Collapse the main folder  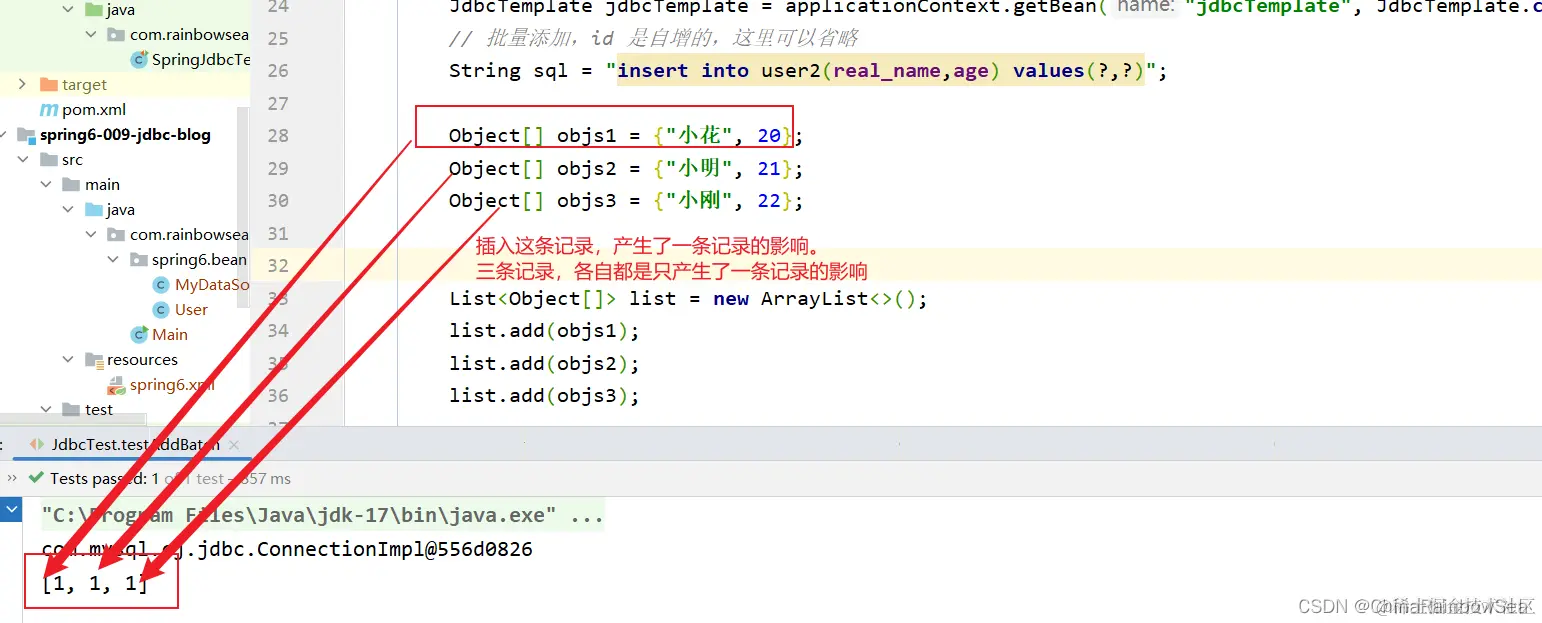tap(46, 185)
